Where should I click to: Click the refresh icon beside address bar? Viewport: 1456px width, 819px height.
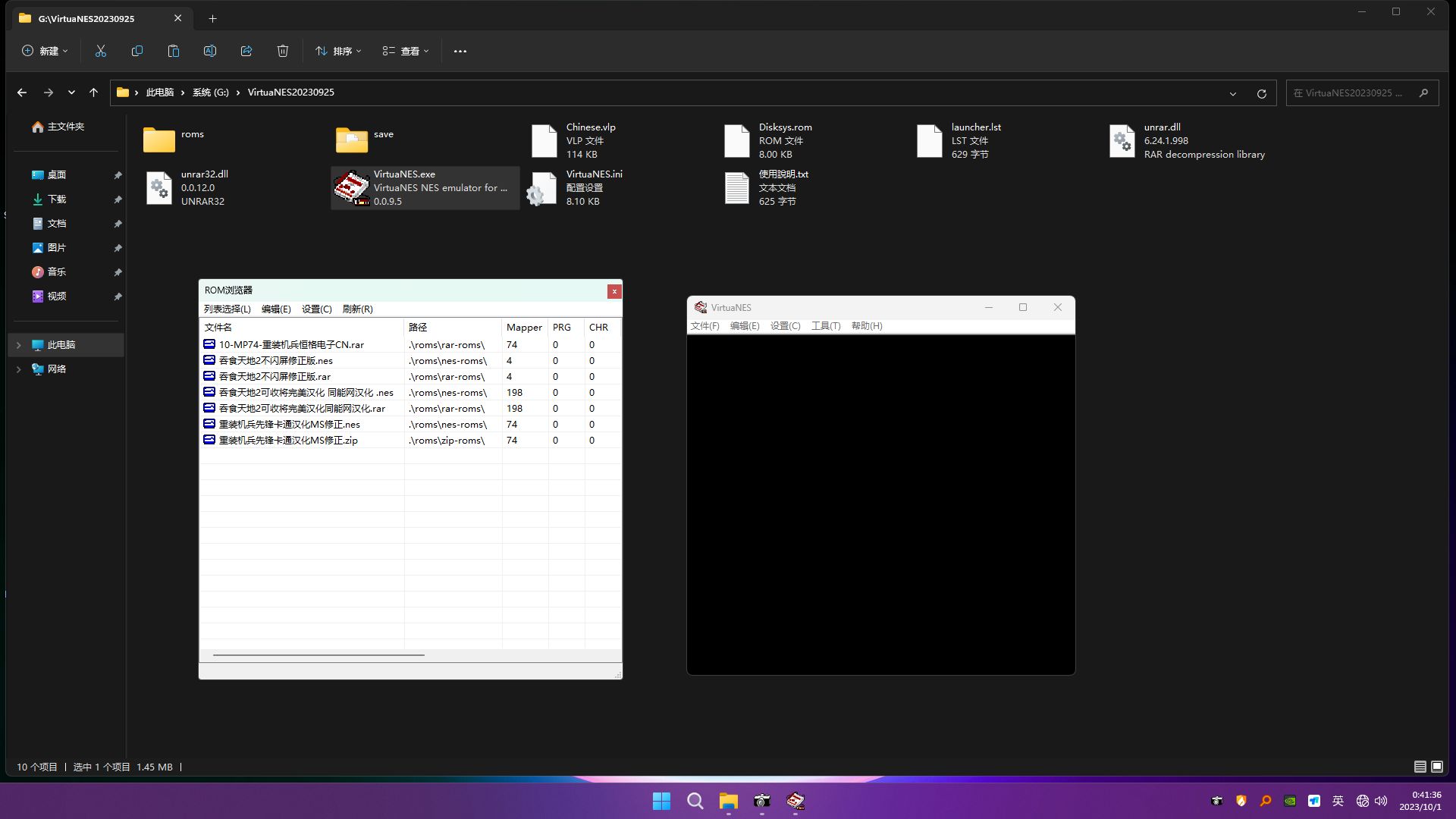[1262, 93]
